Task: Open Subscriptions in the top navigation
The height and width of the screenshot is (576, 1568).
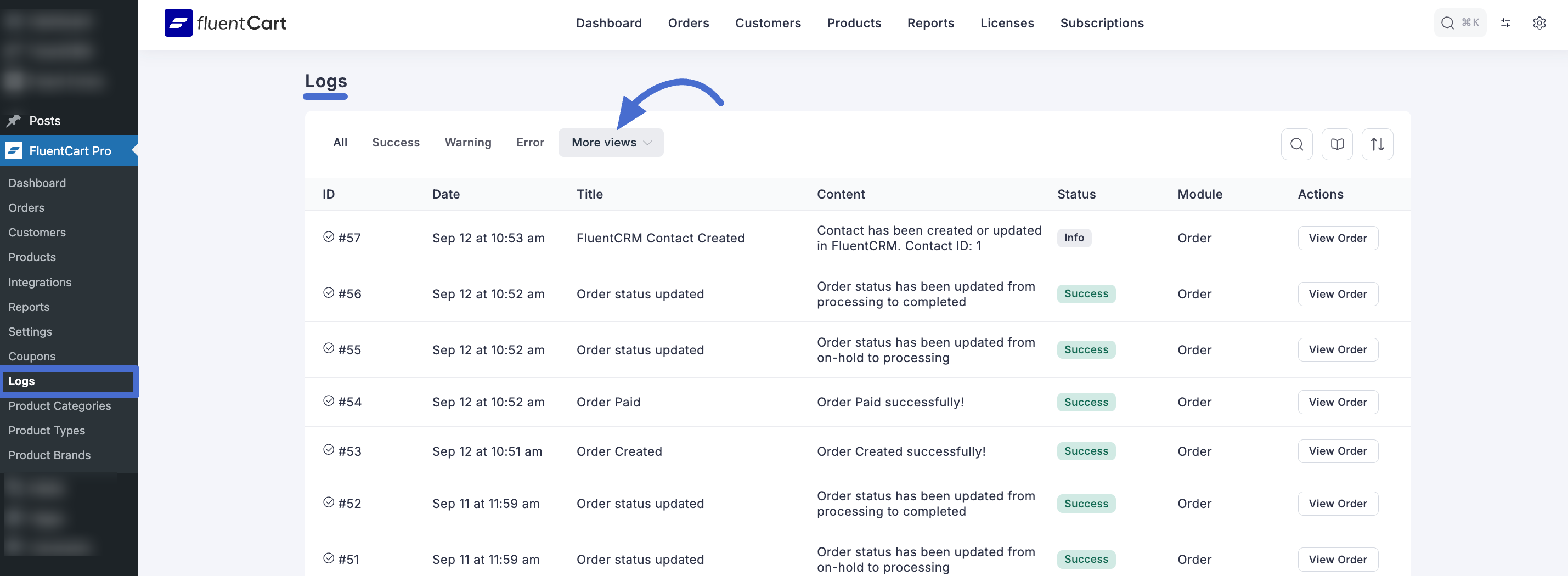Action: click(x=1101, y=23)
